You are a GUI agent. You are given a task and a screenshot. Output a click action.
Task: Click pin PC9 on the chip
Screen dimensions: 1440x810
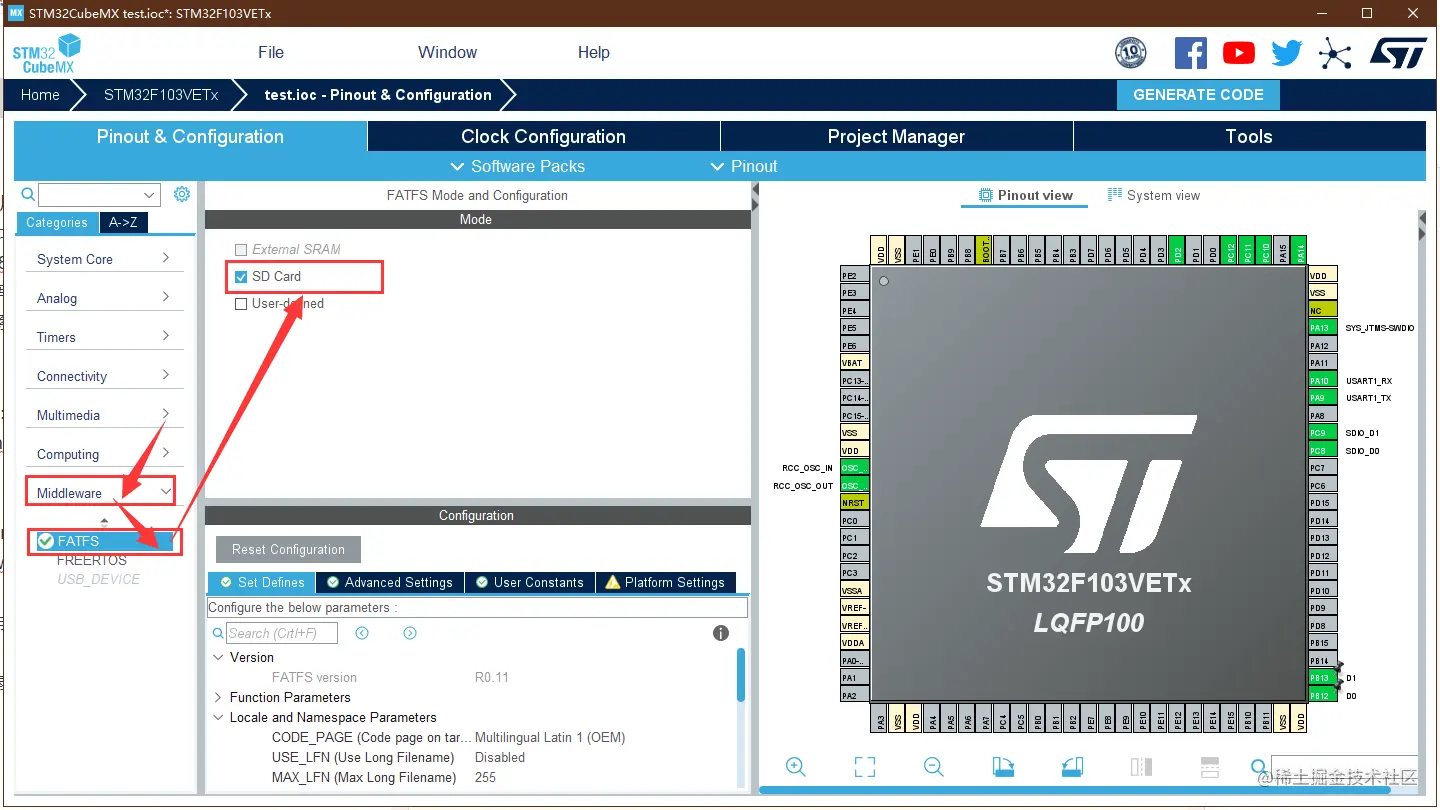coord(1323,433)
